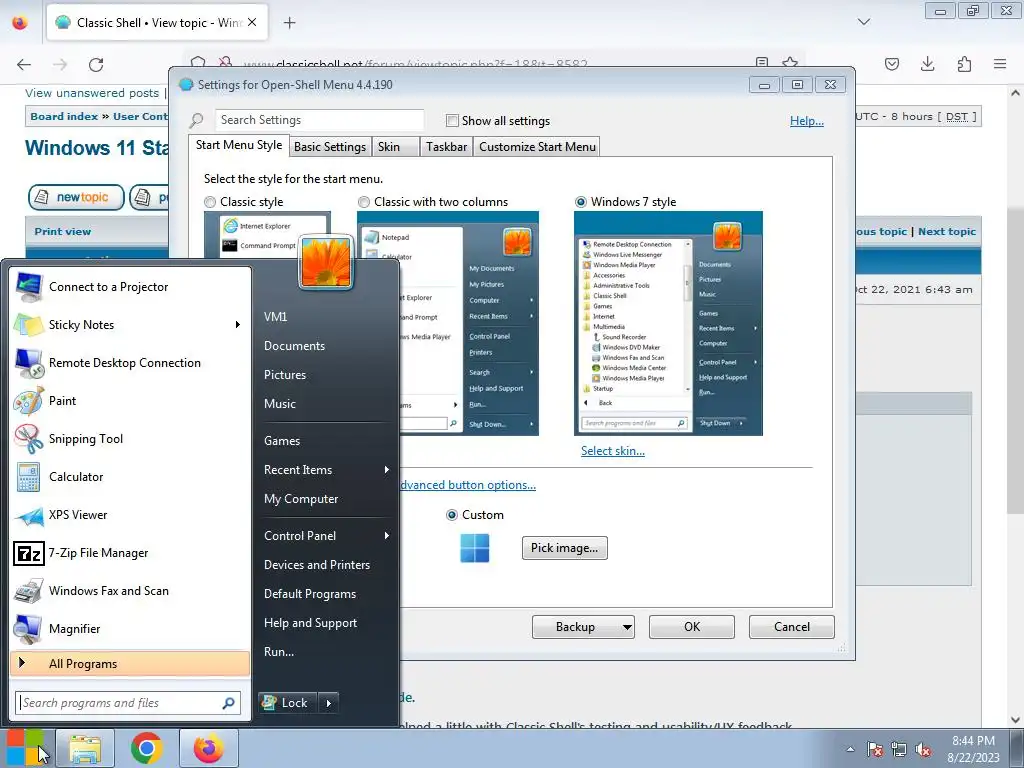The height and width of the screenshot is (768, 1024).
Task: Open the Snipping Tool icon
Action: click(x=28, y=439)
